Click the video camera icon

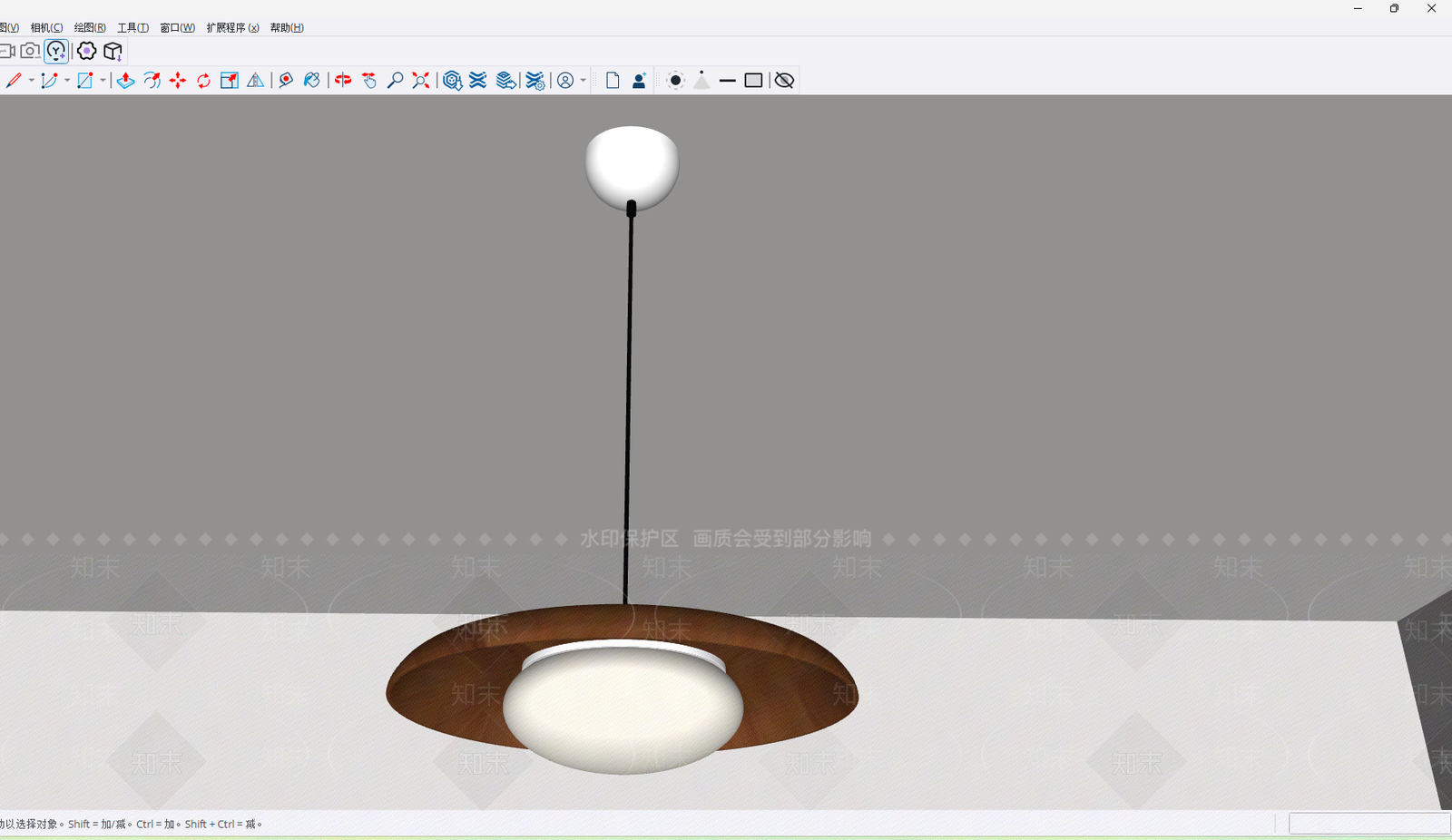pos(6,51)
